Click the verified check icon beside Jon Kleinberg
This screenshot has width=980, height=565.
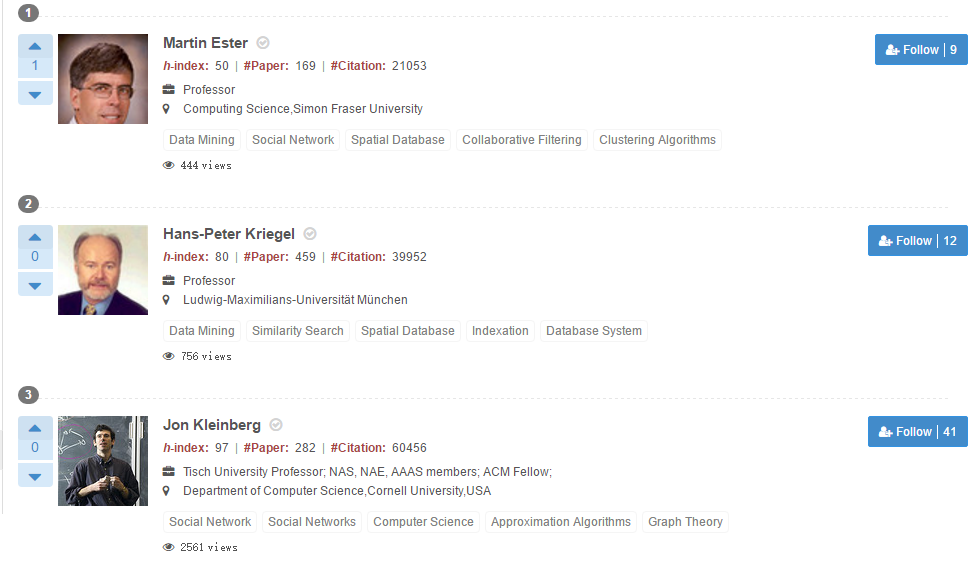pyautogui.click(x=276, y=425)
